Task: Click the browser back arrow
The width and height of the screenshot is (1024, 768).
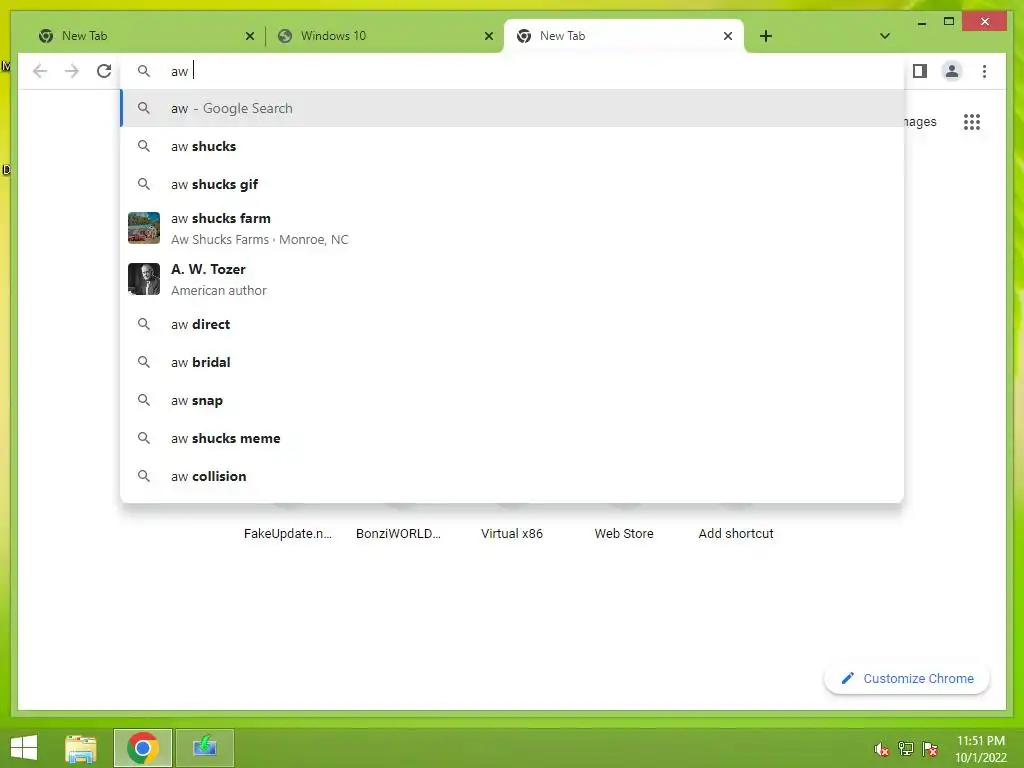Action: point(40,71)
